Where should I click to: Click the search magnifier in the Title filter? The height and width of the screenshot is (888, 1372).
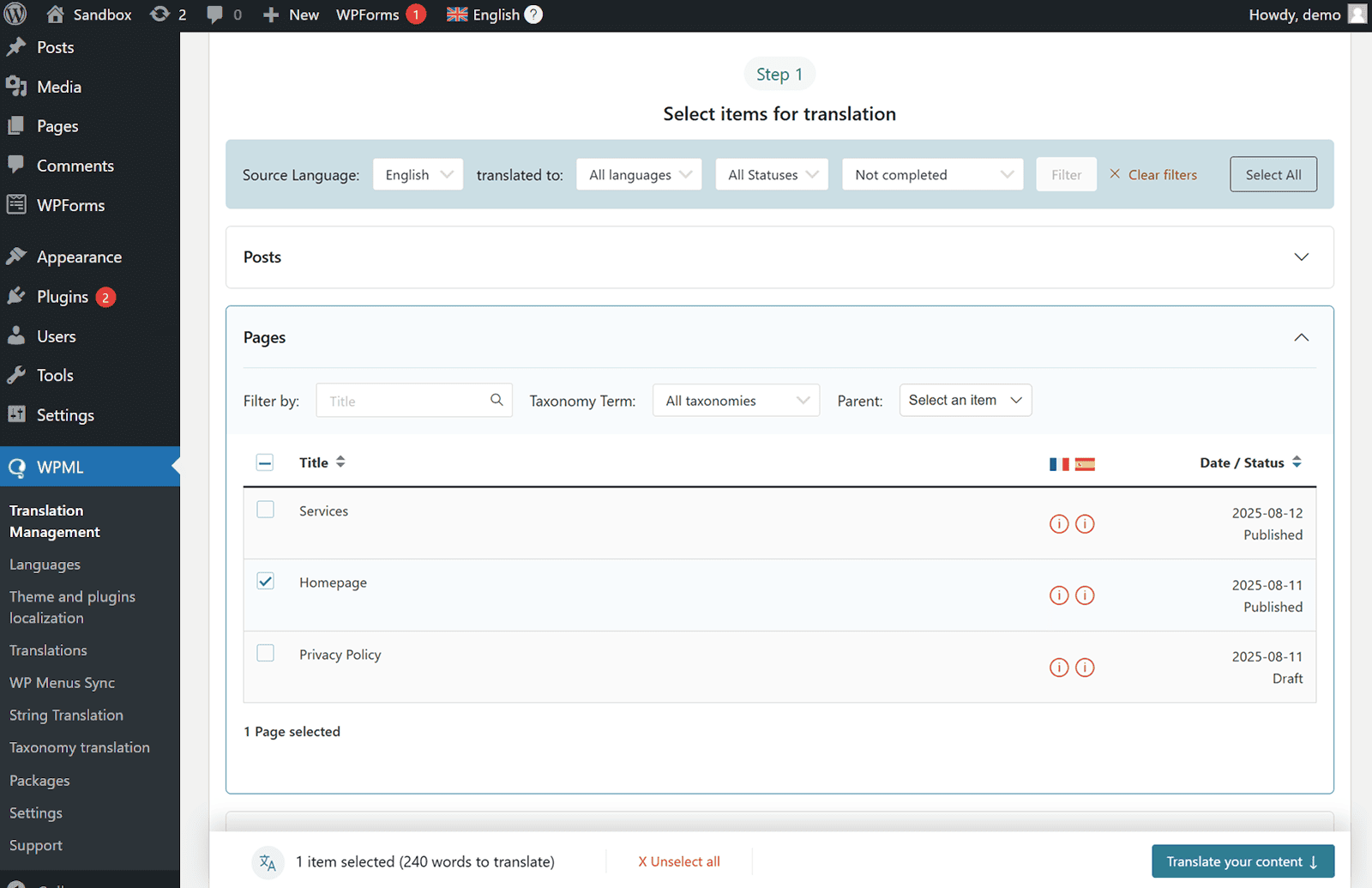(x=496, y=400)
